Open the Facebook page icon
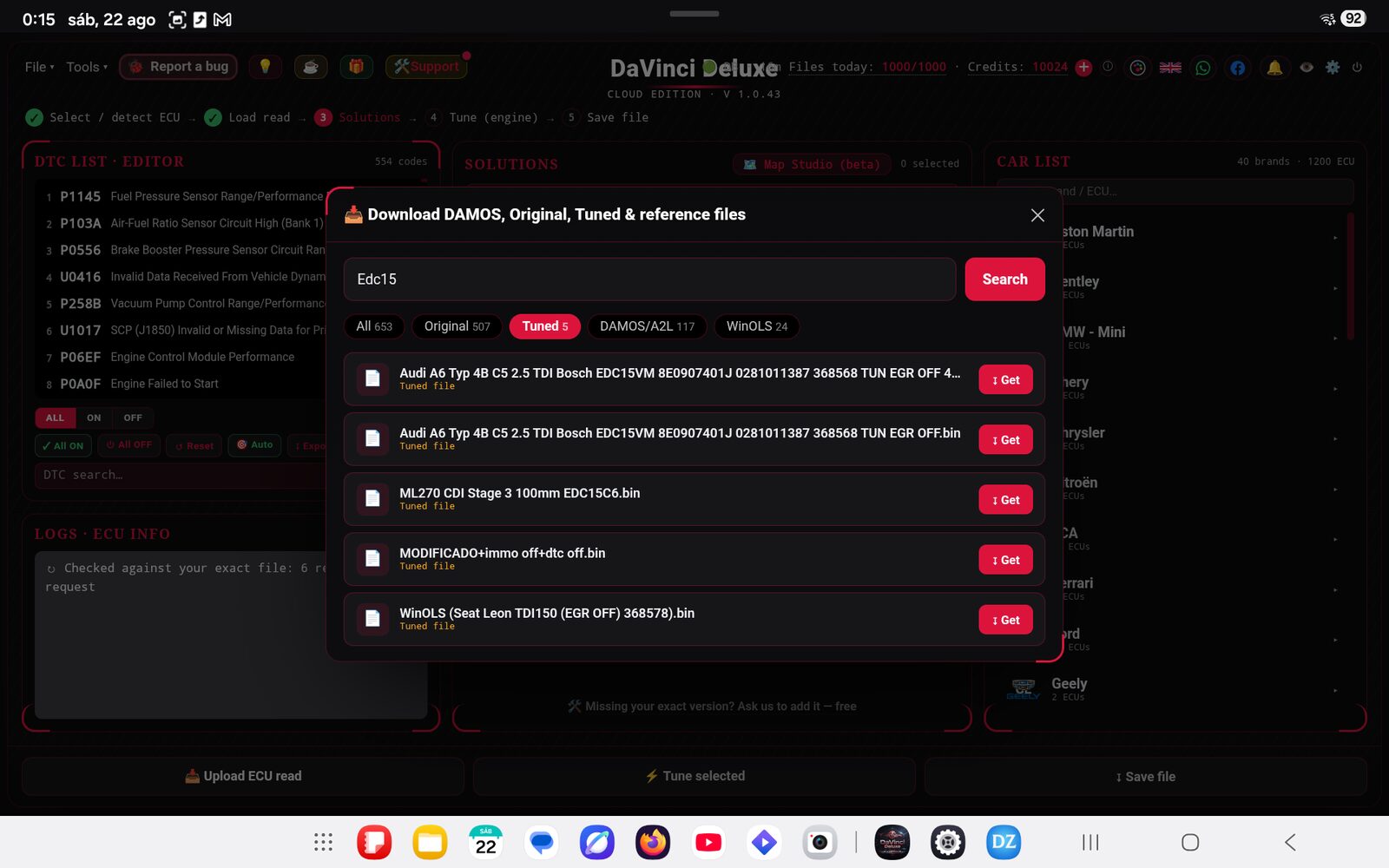Image resolution: width=1389 pixels, height=868 pixels. pos(1238,68)
